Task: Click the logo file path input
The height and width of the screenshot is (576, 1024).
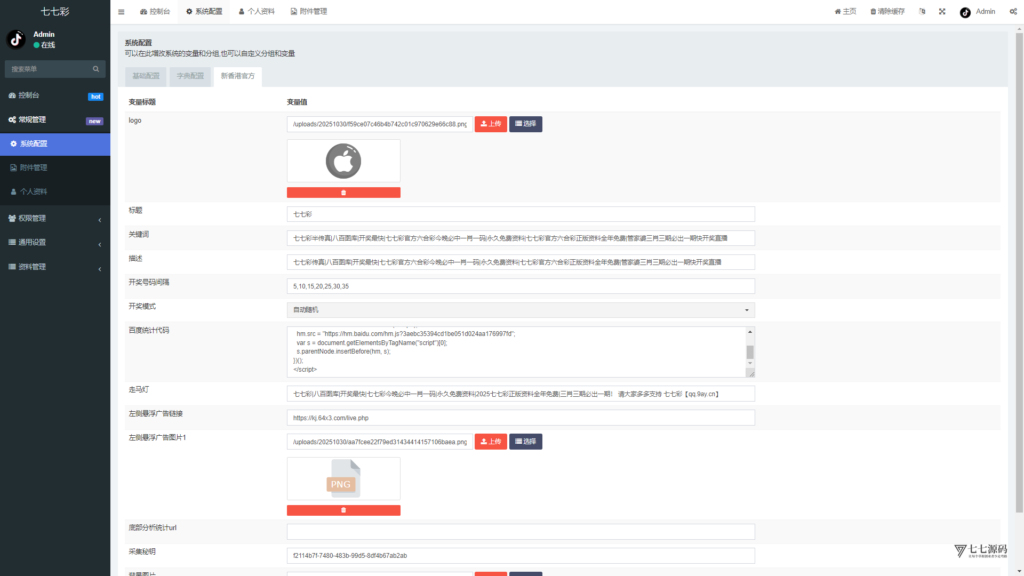Action: (379, 124)
